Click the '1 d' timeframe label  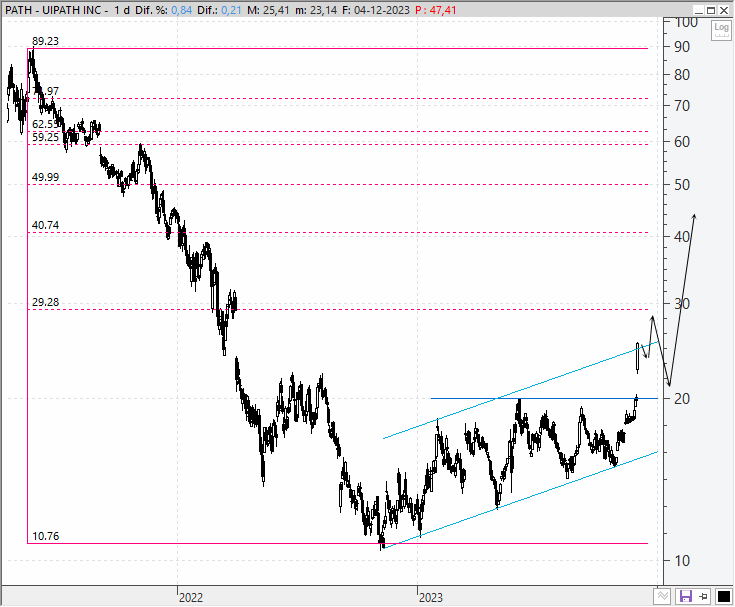pos(122,10)
